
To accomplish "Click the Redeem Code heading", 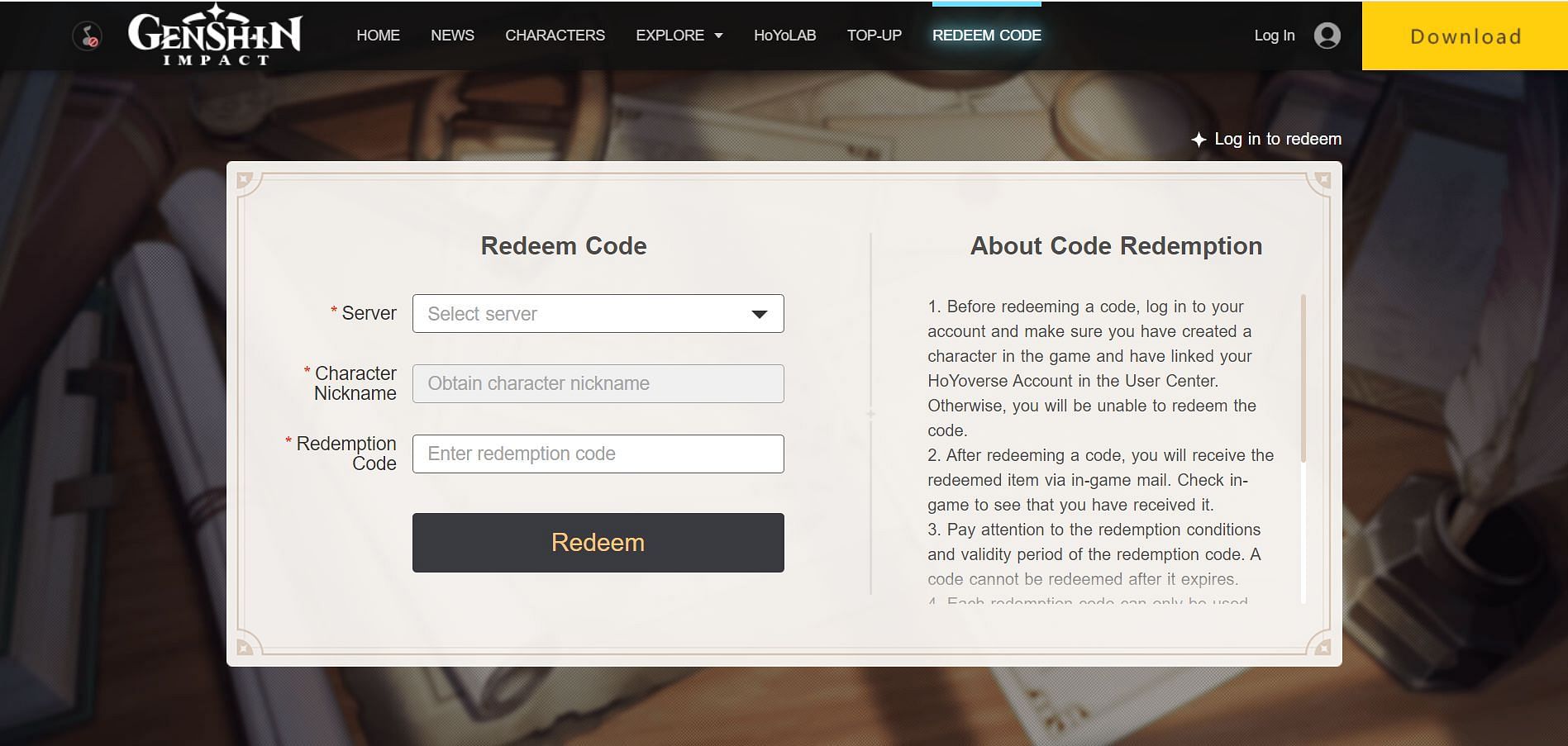I will pos(564,245).
